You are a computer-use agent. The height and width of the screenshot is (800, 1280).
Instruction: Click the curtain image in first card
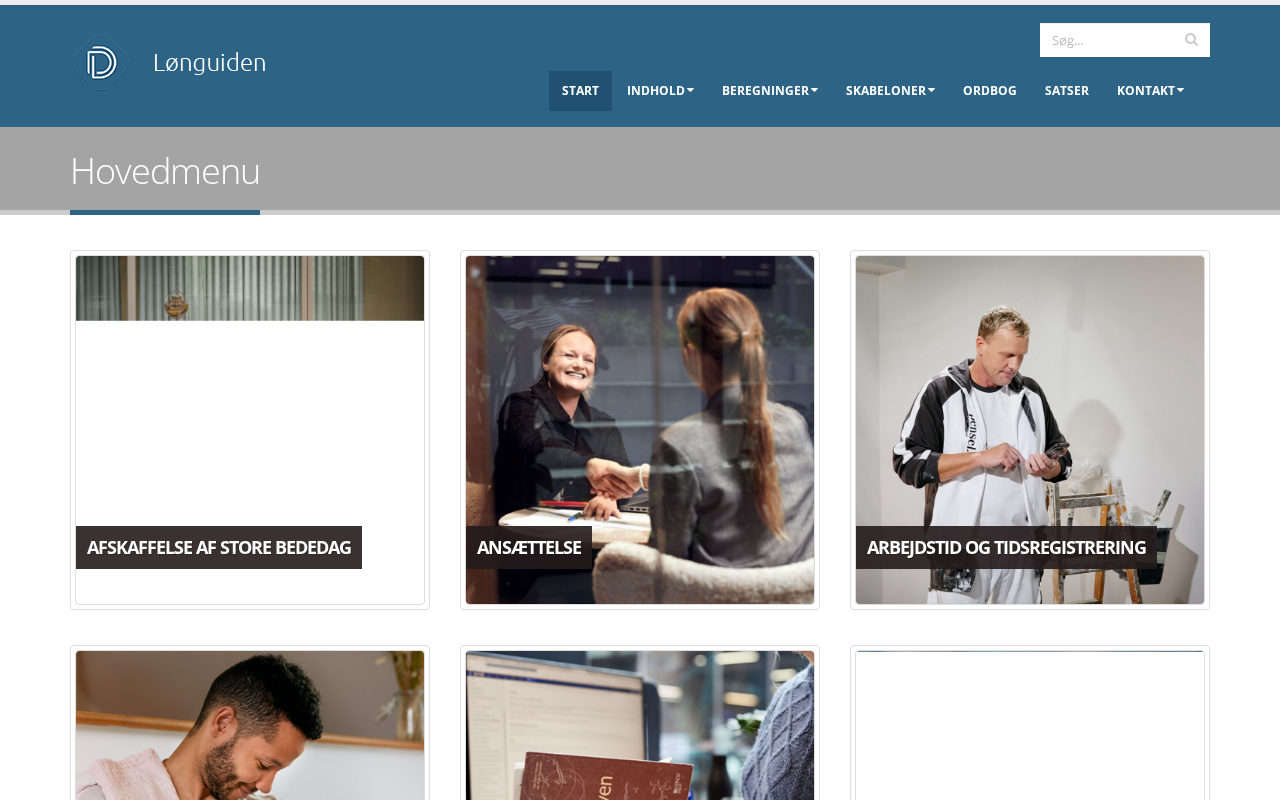[250, 288]
